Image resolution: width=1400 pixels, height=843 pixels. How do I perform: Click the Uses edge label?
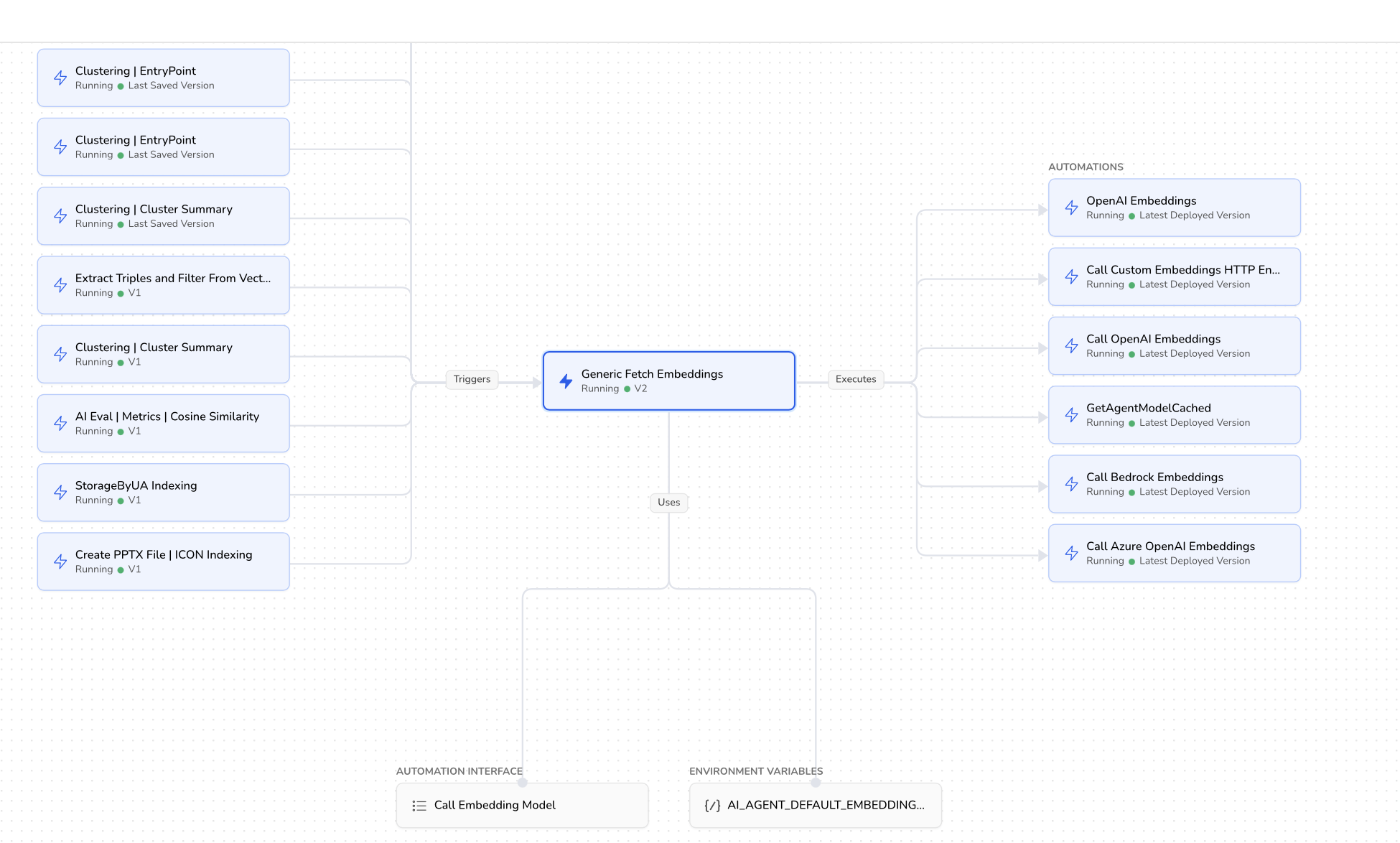[668, 503]
